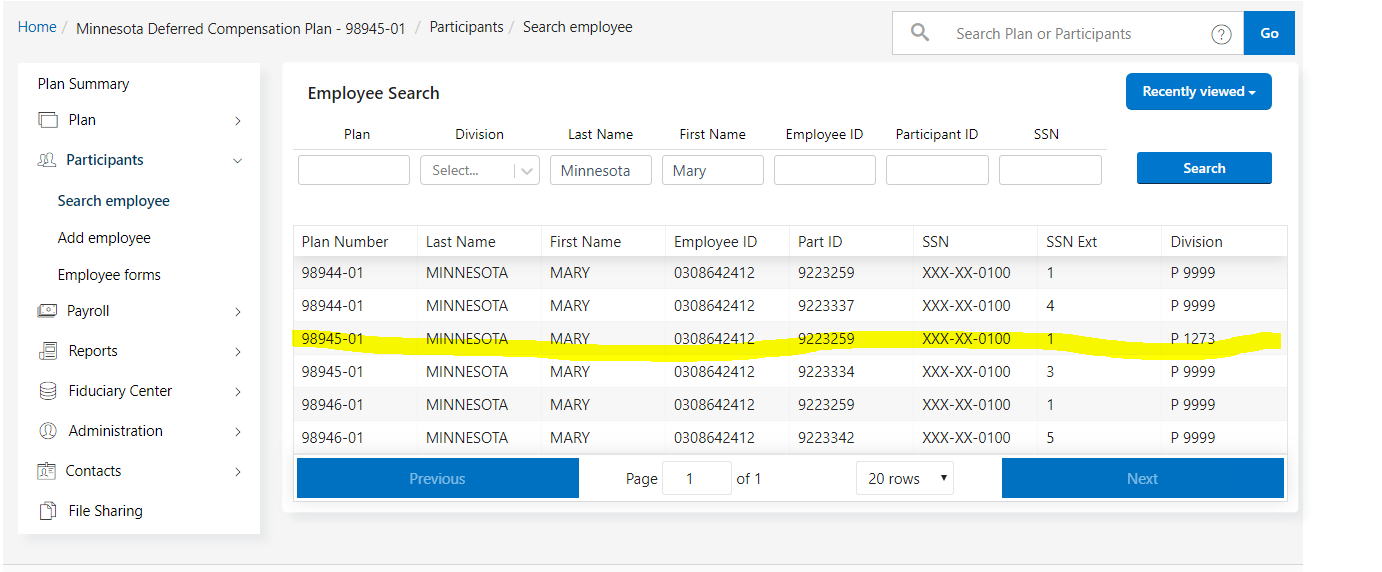Collapse the Participants section chevron
The width and height of the screenshot is (1382, 572).
tap(238, 160)
